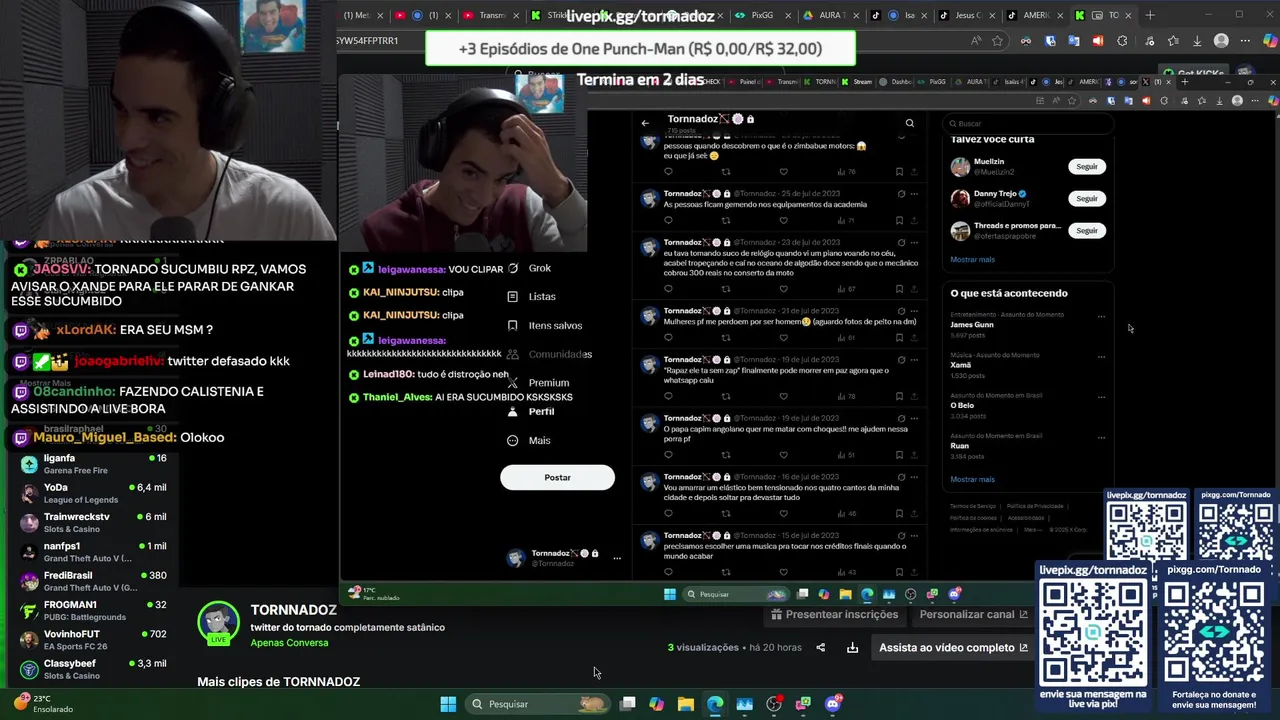Screen dimensions: 1280x720
Task: Open more menu on the 23 de jul tweet
Action: click(914, 242)
